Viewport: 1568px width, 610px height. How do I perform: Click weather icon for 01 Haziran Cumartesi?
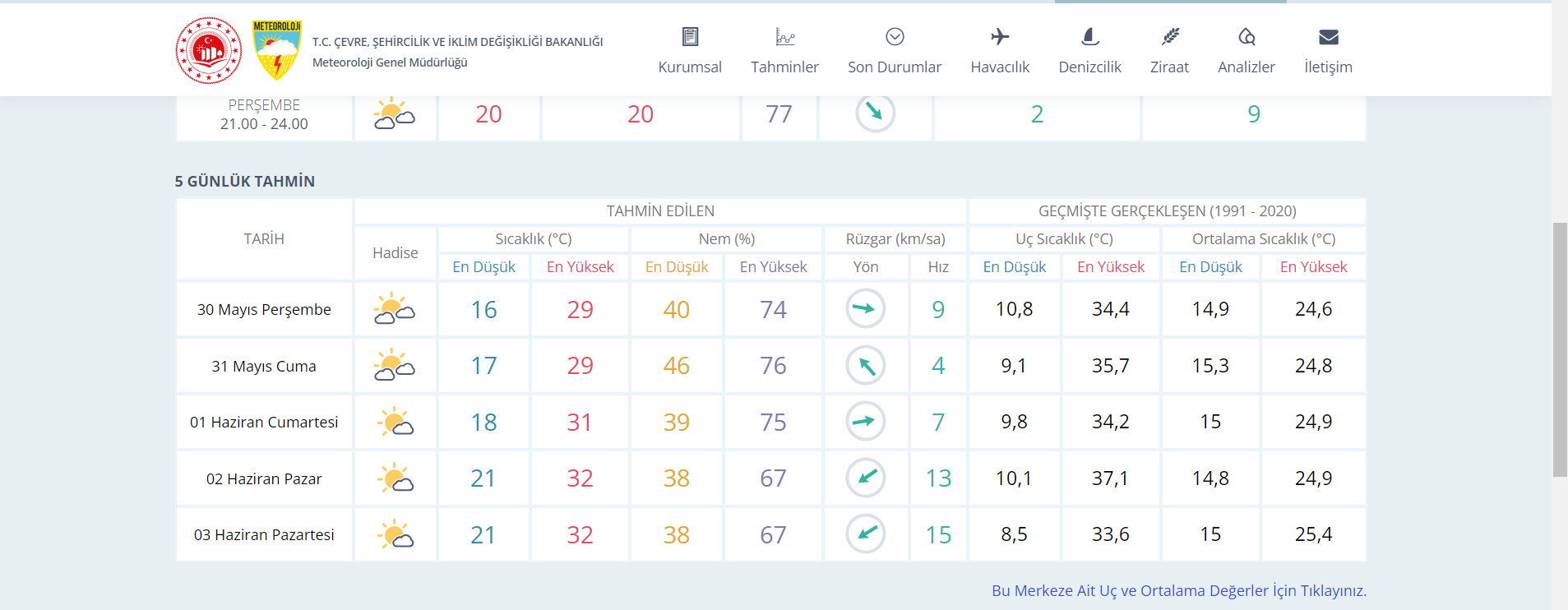click(x=395, y=422)
